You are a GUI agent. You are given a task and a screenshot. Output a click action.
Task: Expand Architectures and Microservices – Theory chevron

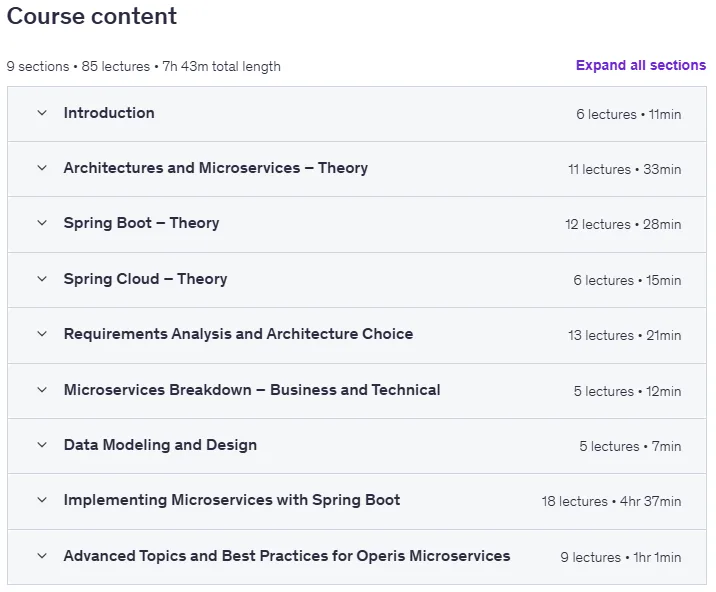coord(42,168)
